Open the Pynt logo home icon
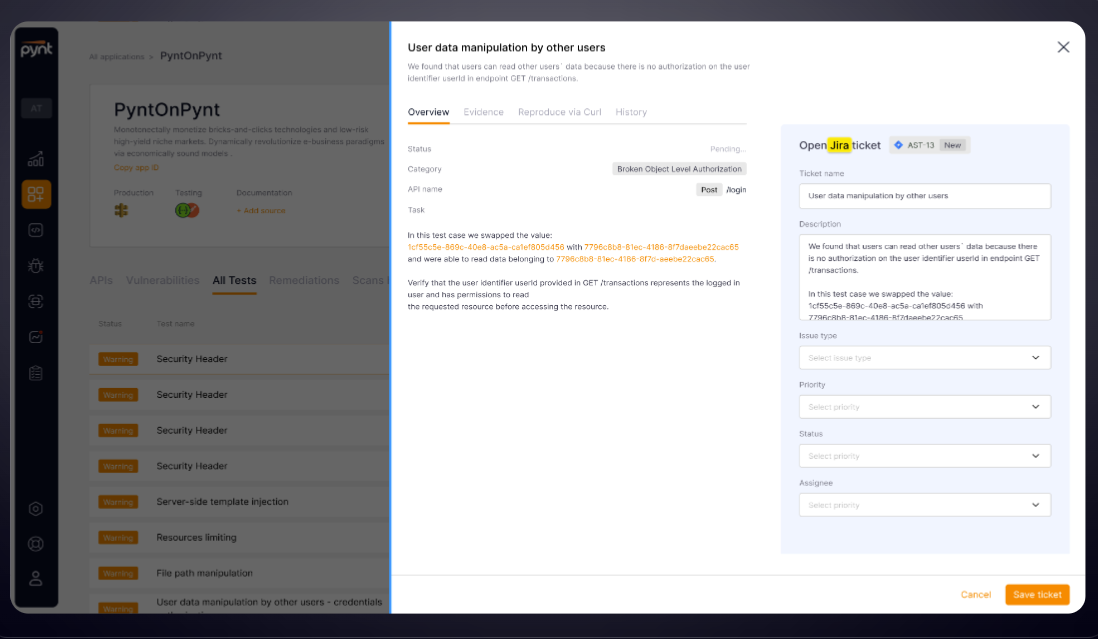Viewport: 1098px width, 639px height. point(35,47)
